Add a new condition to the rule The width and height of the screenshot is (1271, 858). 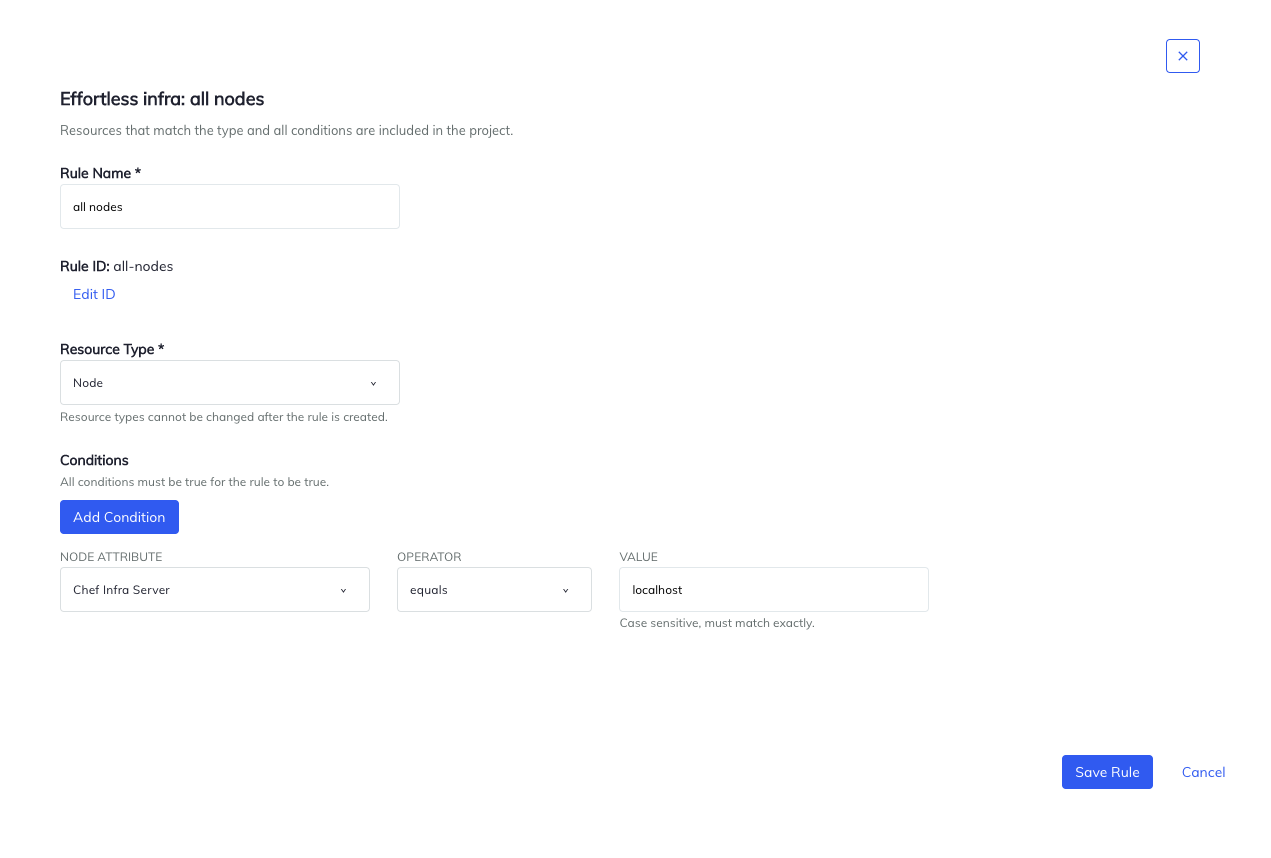coord(119,516)
